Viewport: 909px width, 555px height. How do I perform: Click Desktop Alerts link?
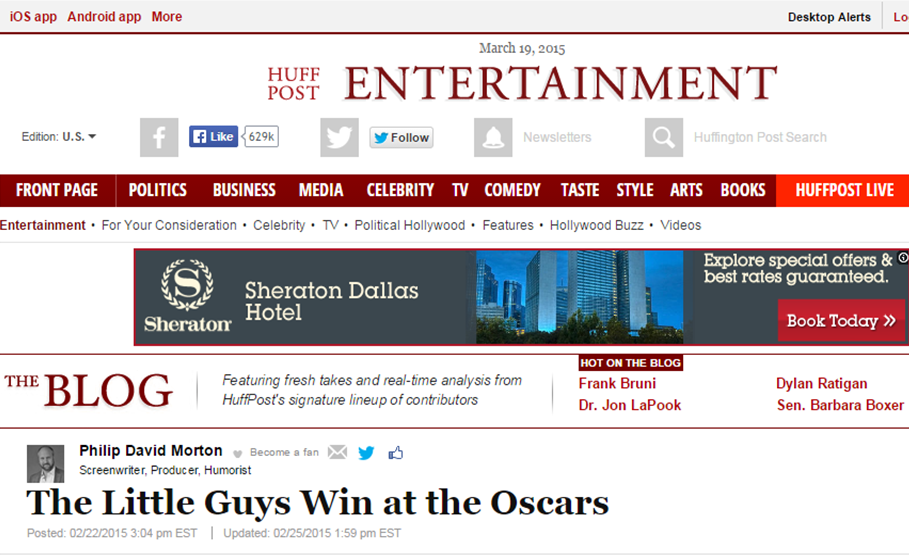click(x=829, y=17)
